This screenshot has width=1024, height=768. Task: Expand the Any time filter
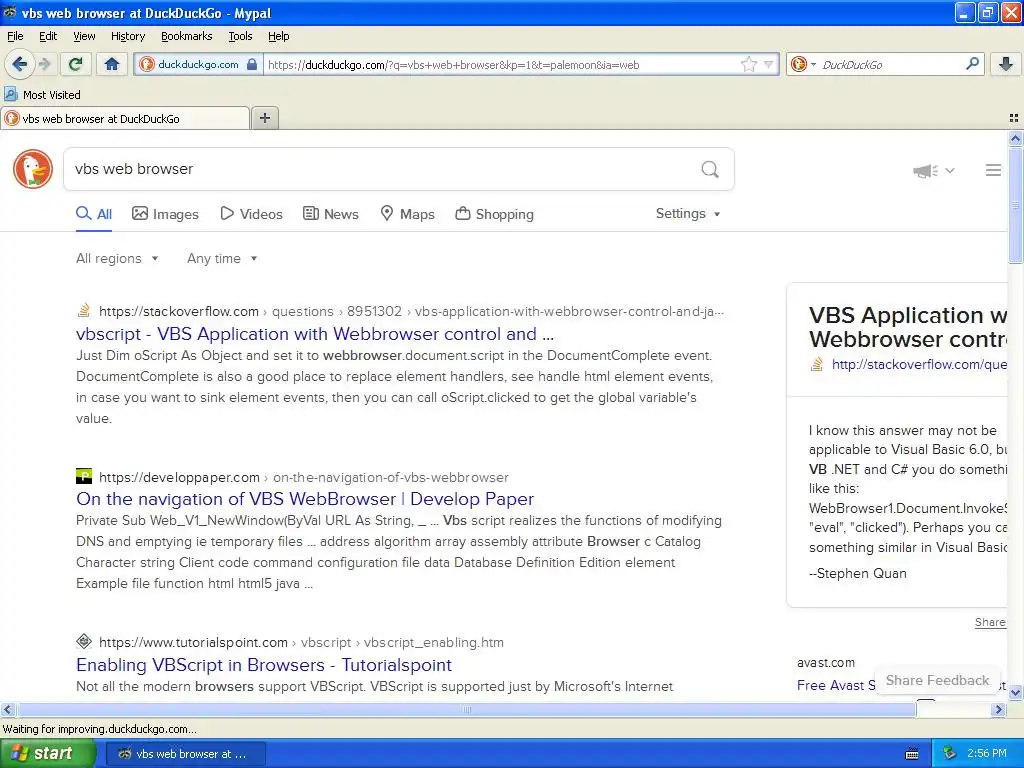click(x=222, y=258)
